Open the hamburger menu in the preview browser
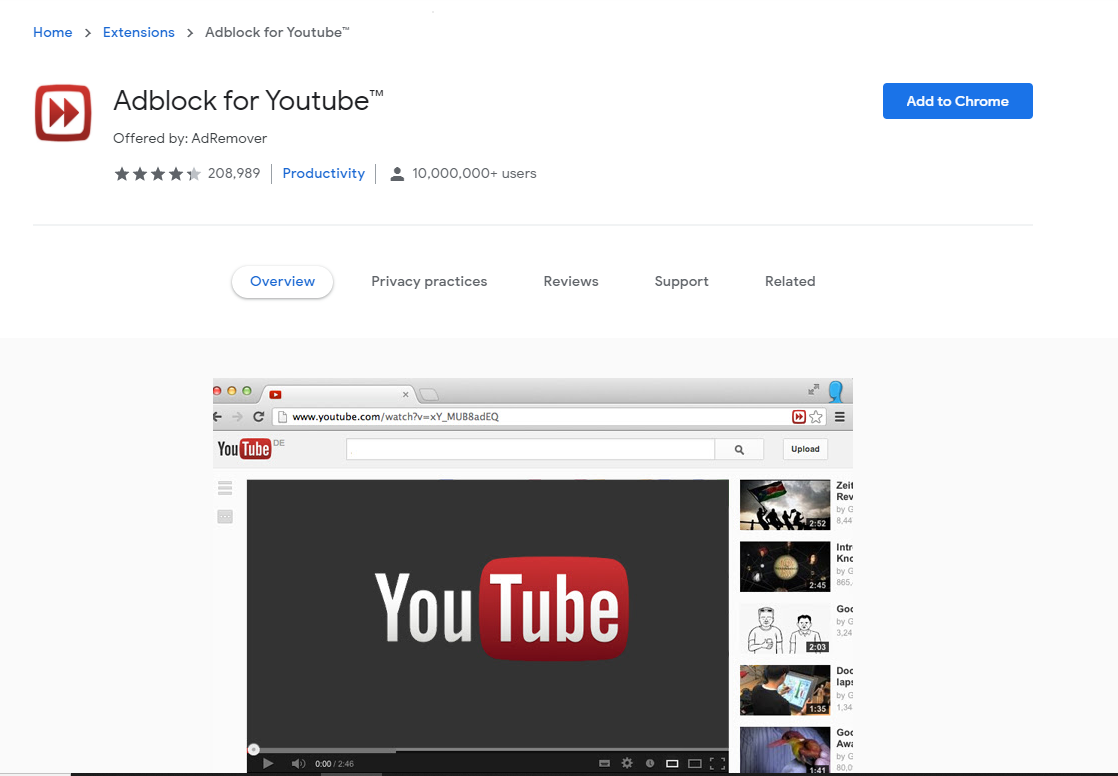The width and height of the screenshot is (1118, 776). pos(840,417)
